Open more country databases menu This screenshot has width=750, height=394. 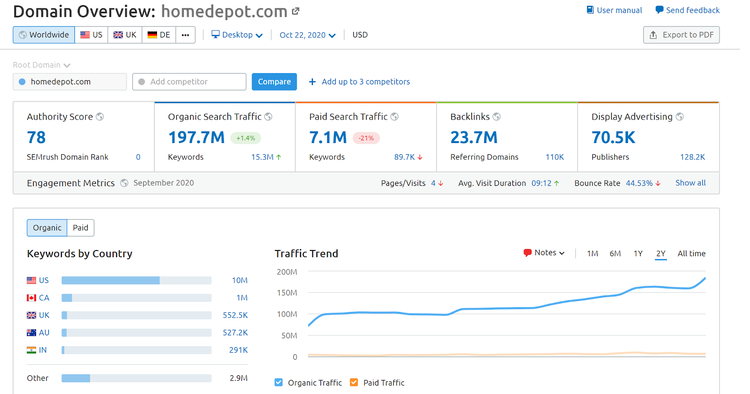tap(186, 35)
